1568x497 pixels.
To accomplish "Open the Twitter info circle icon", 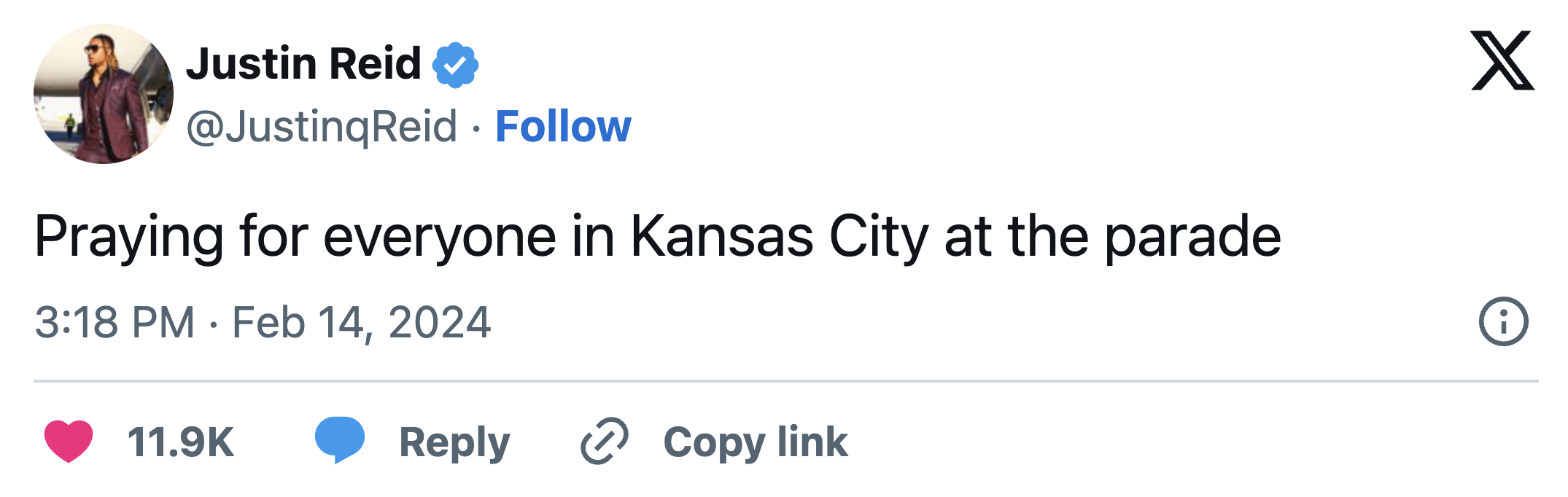I will click(1503, 321).
